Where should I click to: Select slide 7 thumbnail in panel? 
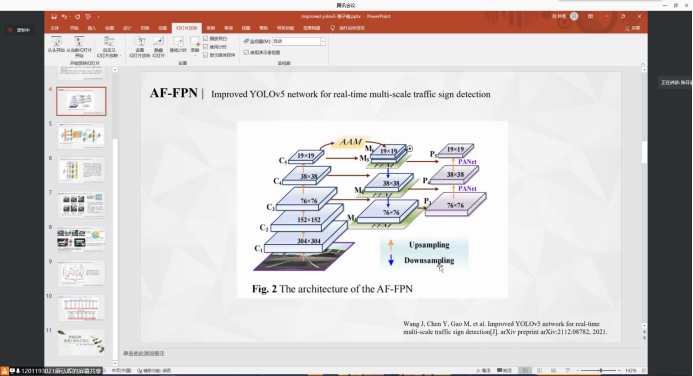(81, 205)
